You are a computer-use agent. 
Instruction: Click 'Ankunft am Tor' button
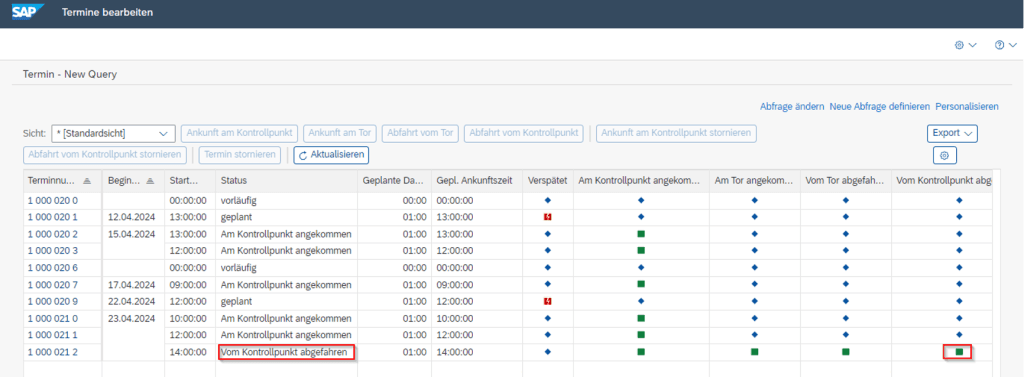[x=340, y=133]
